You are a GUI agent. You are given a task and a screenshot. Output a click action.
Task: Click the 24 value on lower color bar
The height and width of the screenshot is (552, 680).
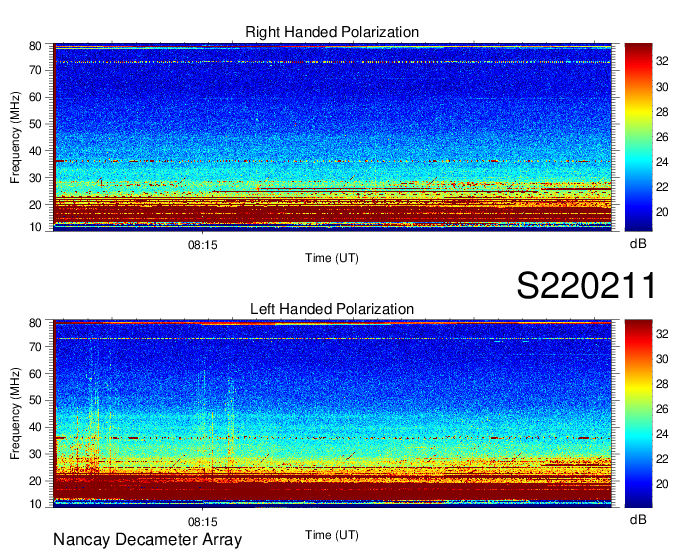click(662, 434)
